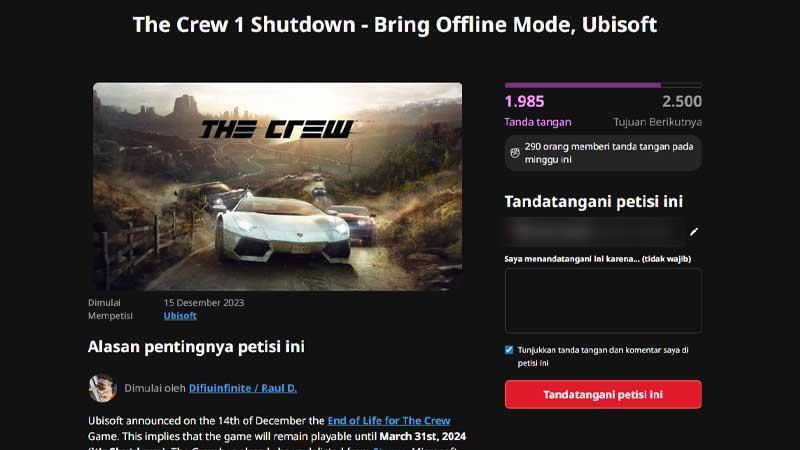Click the Tujuan Berikutnya label
The image size is (800, 450).
(x=658, y=122)
